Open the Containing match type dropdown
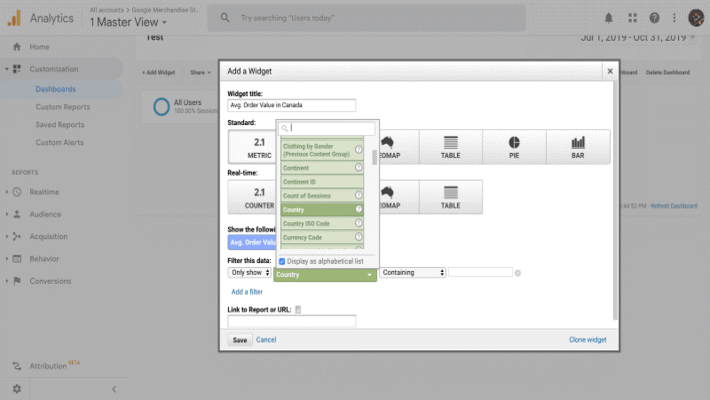This screenshot has width=710, height=400. tap(412, 272)
